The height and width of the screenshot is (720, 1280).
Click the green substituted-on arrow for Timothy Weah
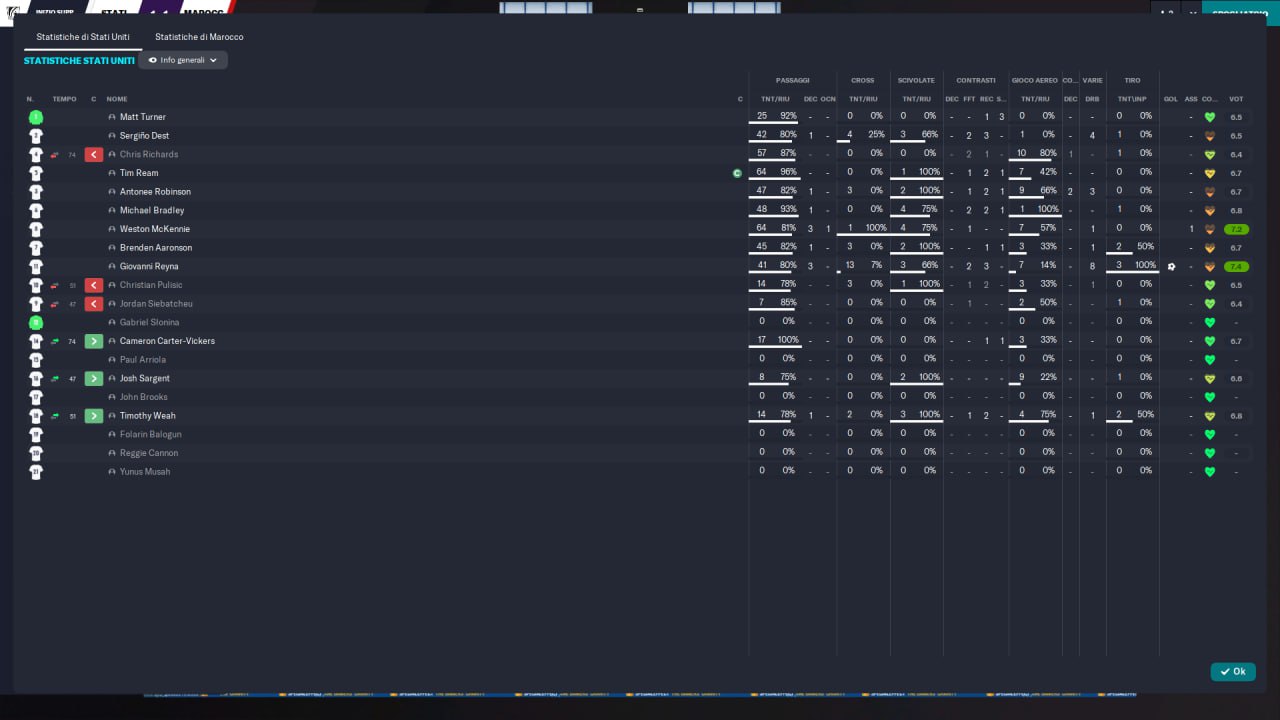94,416
